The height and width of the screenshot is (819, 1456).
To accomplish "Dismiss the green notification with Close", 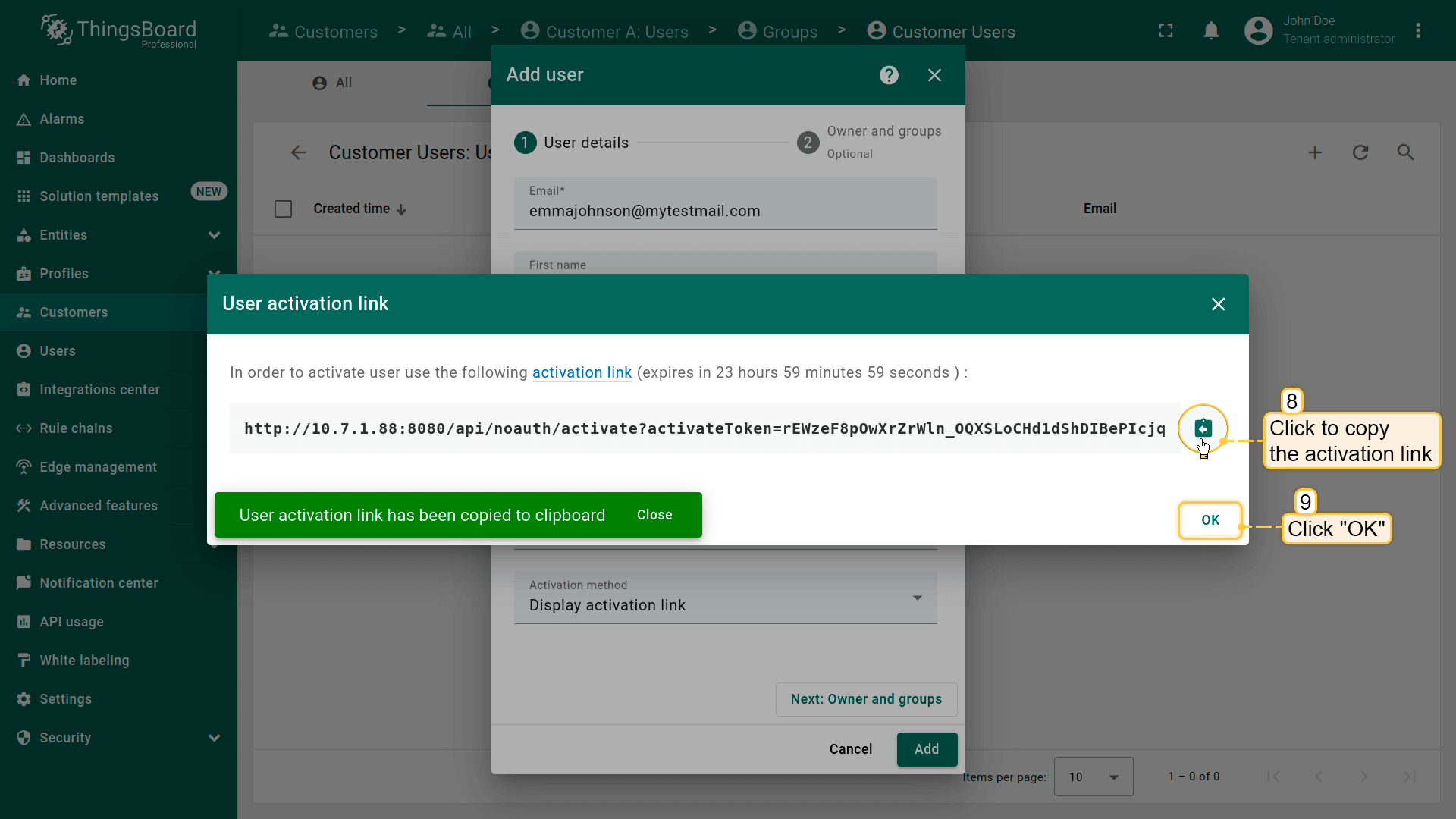I will (x=654, y=515).
